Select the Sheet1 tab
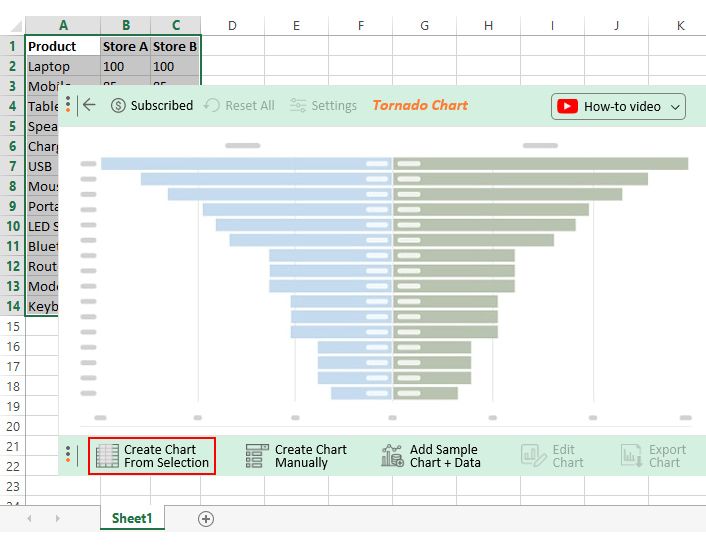This screenshot has height=545, width=706. tap(132, 518)
